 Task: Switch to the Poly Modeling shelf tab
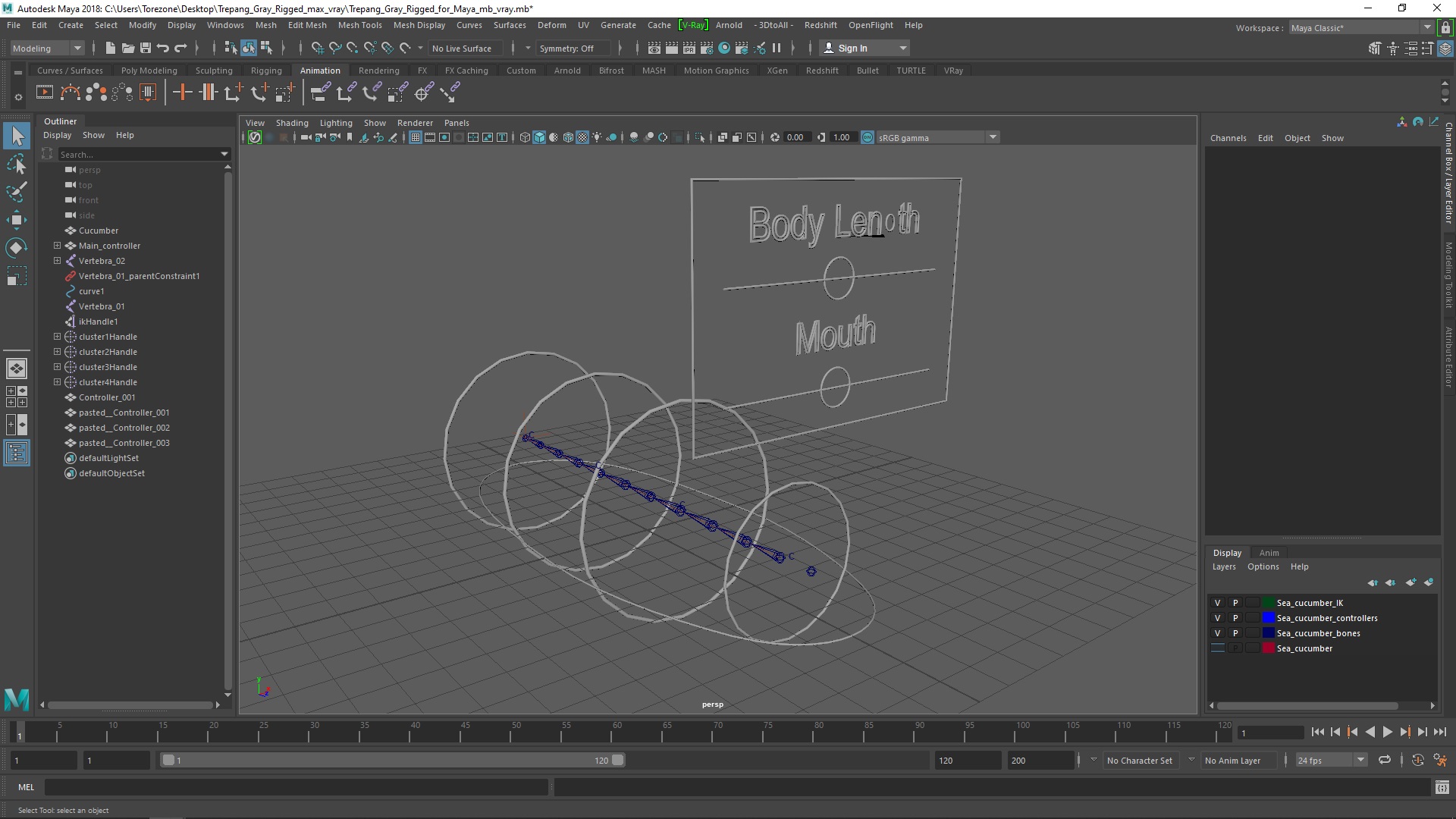tap(149, 71)
